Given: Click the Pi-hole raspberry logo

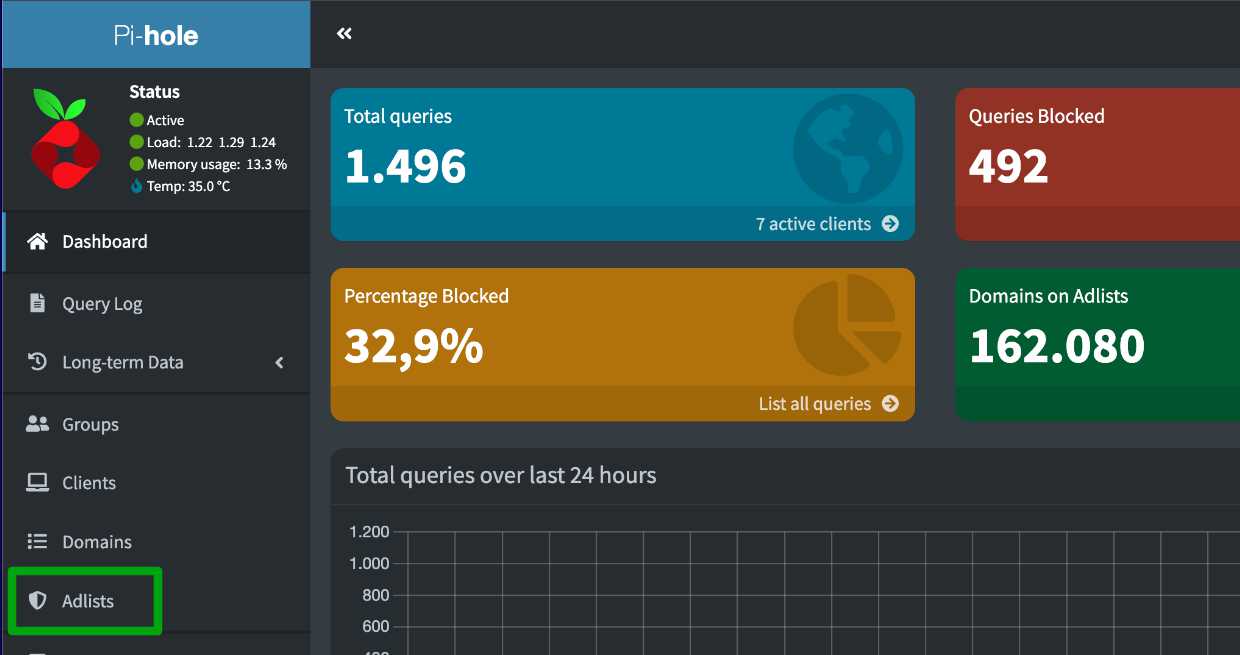Looking at the screenshot, I should pyautogui.click(x=65, y=139).
